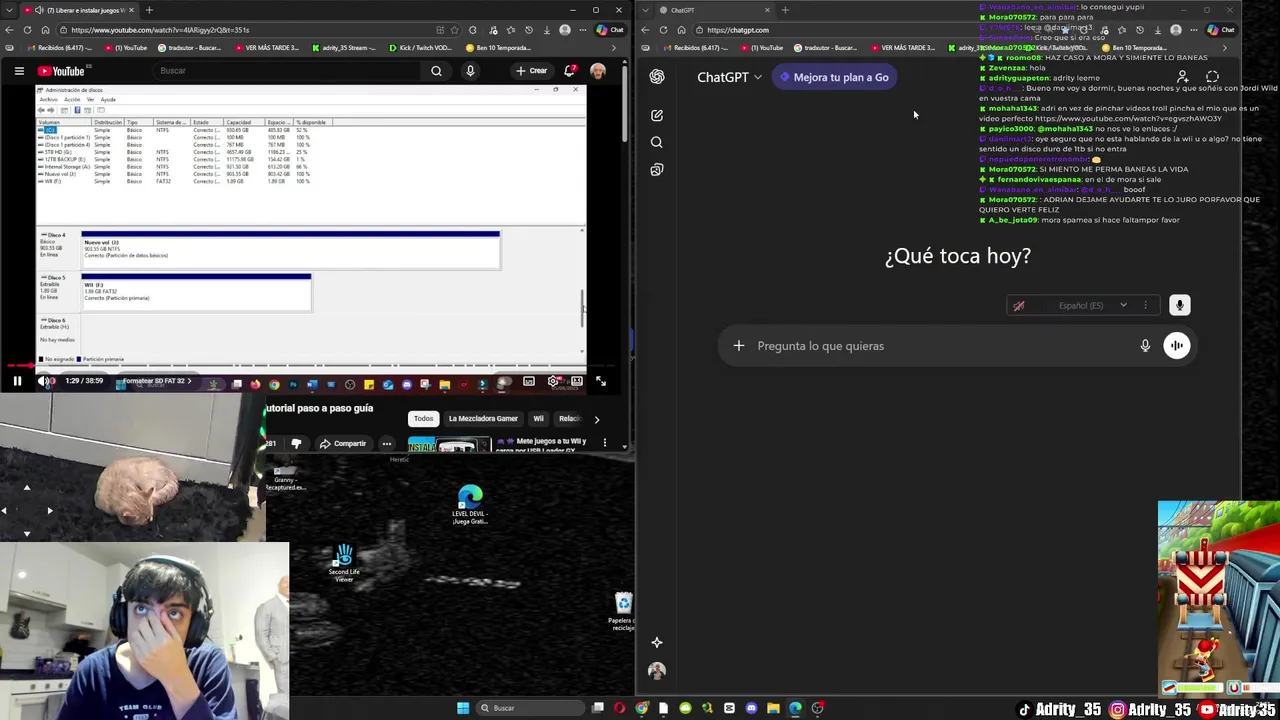Start YouTube voice search with microphone
Viewport: 1280px width, 720px height.
pyautogui.click(x=470, y=71)
